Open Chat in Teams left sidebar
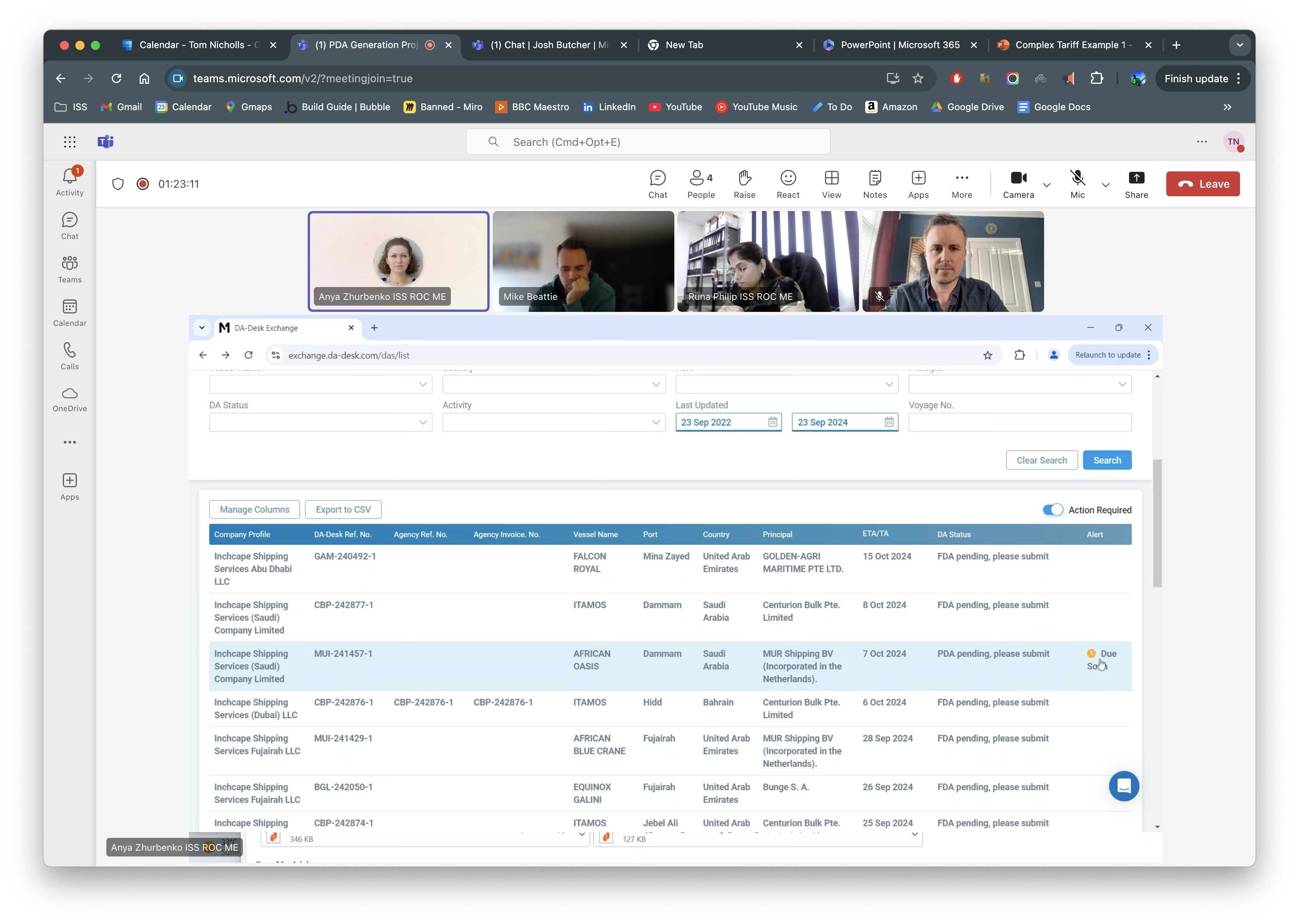 pyautogui.click(x=69, y=226)
